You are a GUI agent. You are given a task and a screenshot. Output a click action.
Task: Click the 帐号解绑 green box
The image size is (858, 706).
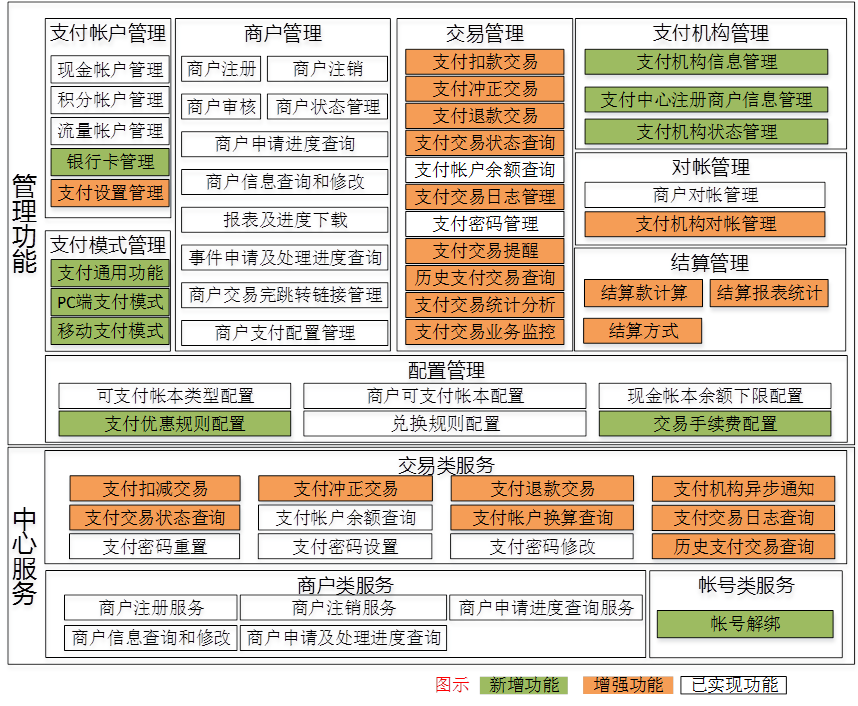pyautogui.click(x=744, y=624)
